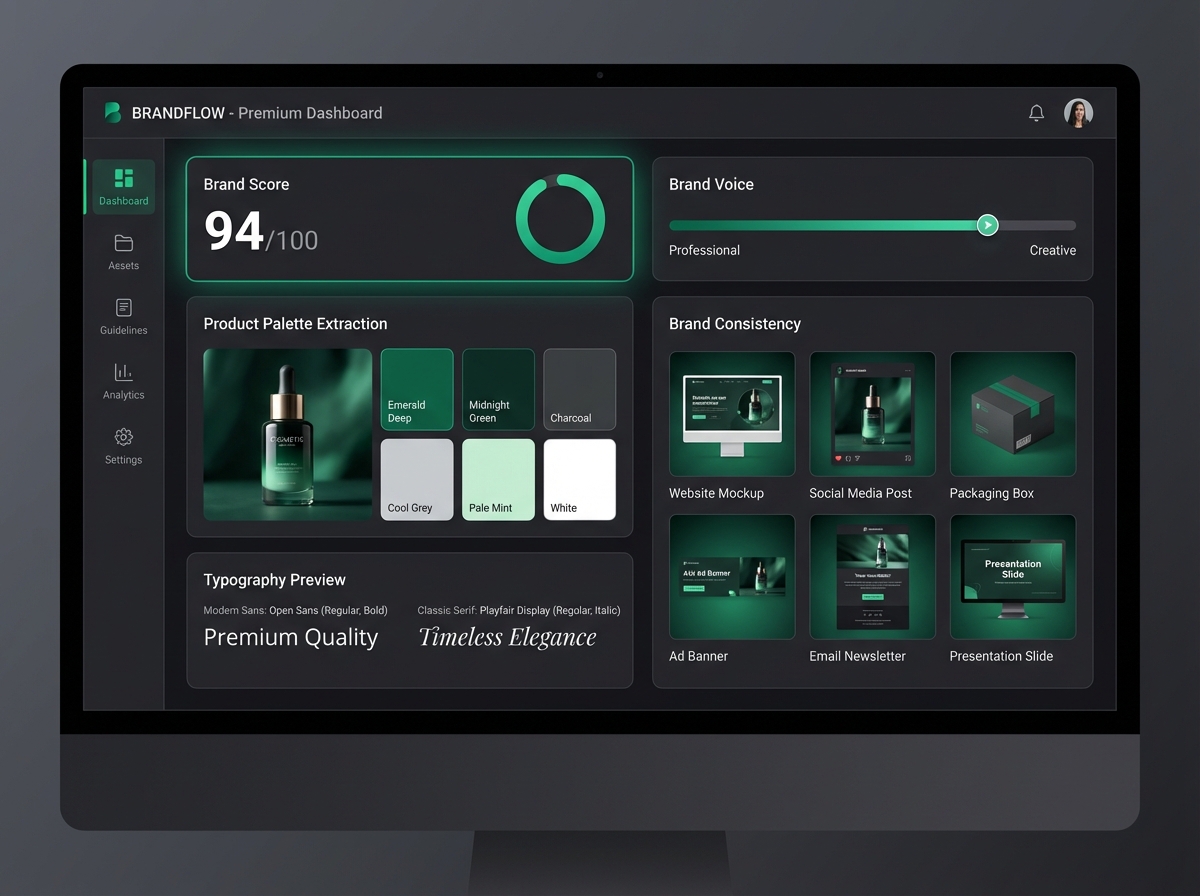This screenshot has height=896, width=1200.
Task: View the Packaging Box thumbnail
Action: coord(1012,413)
